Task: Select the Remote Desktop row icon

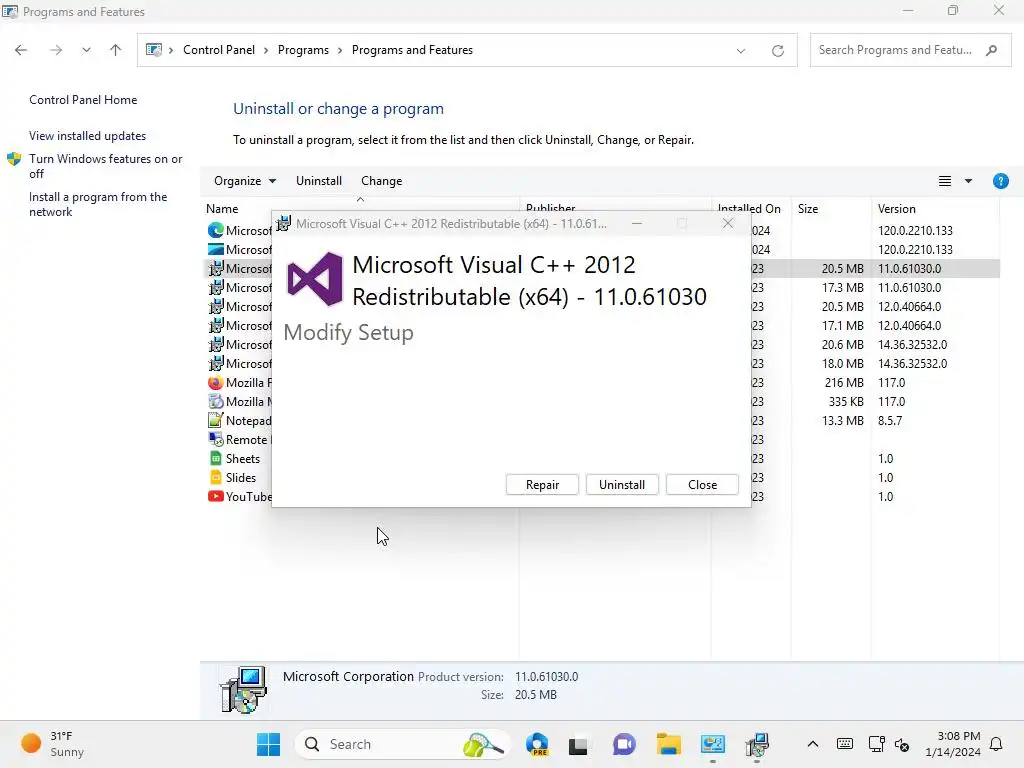Action: coord(216,440)
